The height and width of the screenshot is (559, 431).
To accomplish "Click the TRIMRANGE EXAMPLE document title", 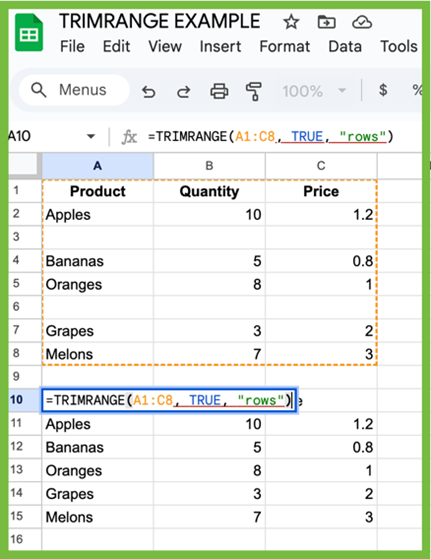I will click(160, 21).
